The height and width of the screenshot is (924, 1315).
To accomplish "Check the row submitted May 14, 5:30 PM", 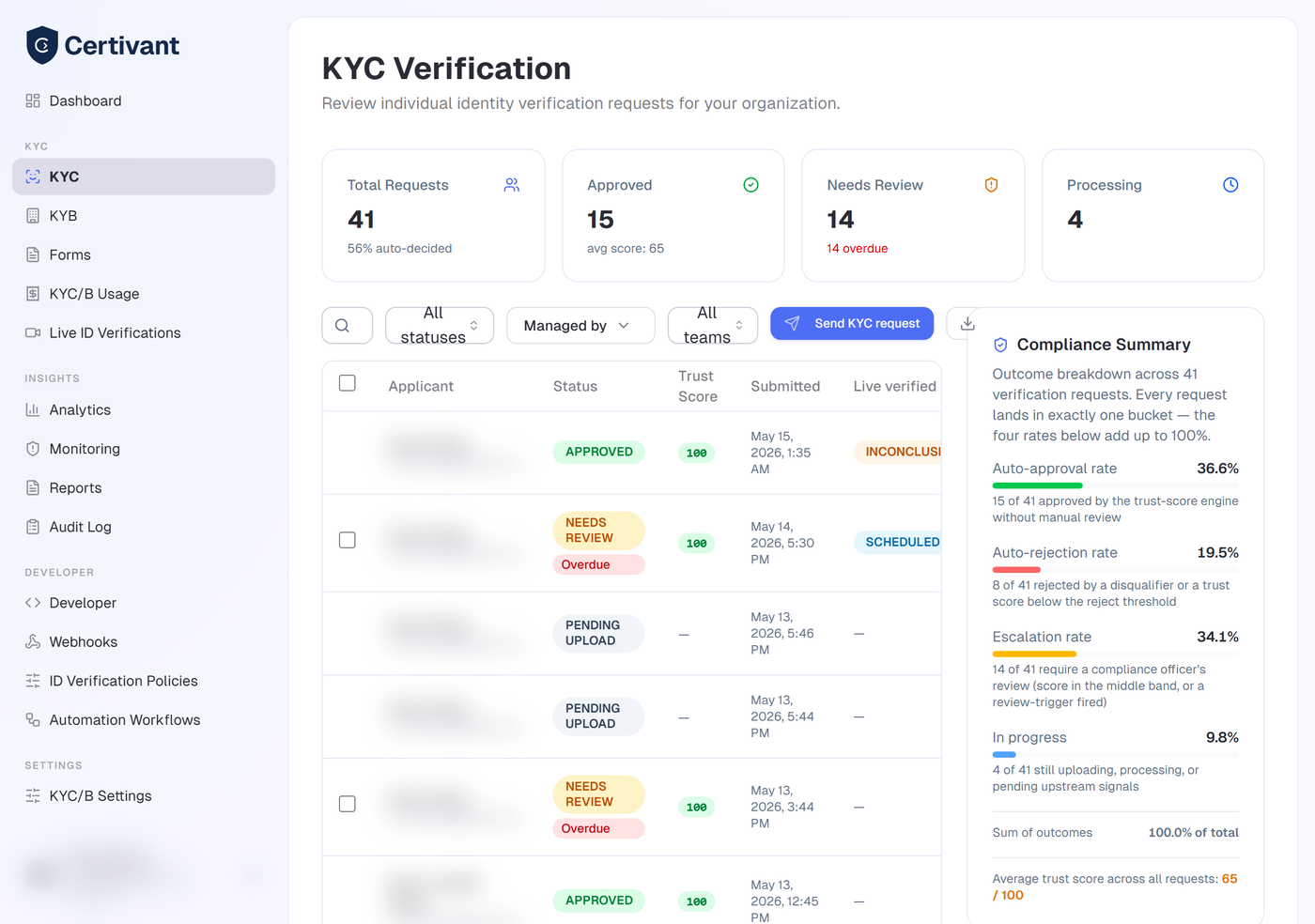I will click(x=348, y=540).
